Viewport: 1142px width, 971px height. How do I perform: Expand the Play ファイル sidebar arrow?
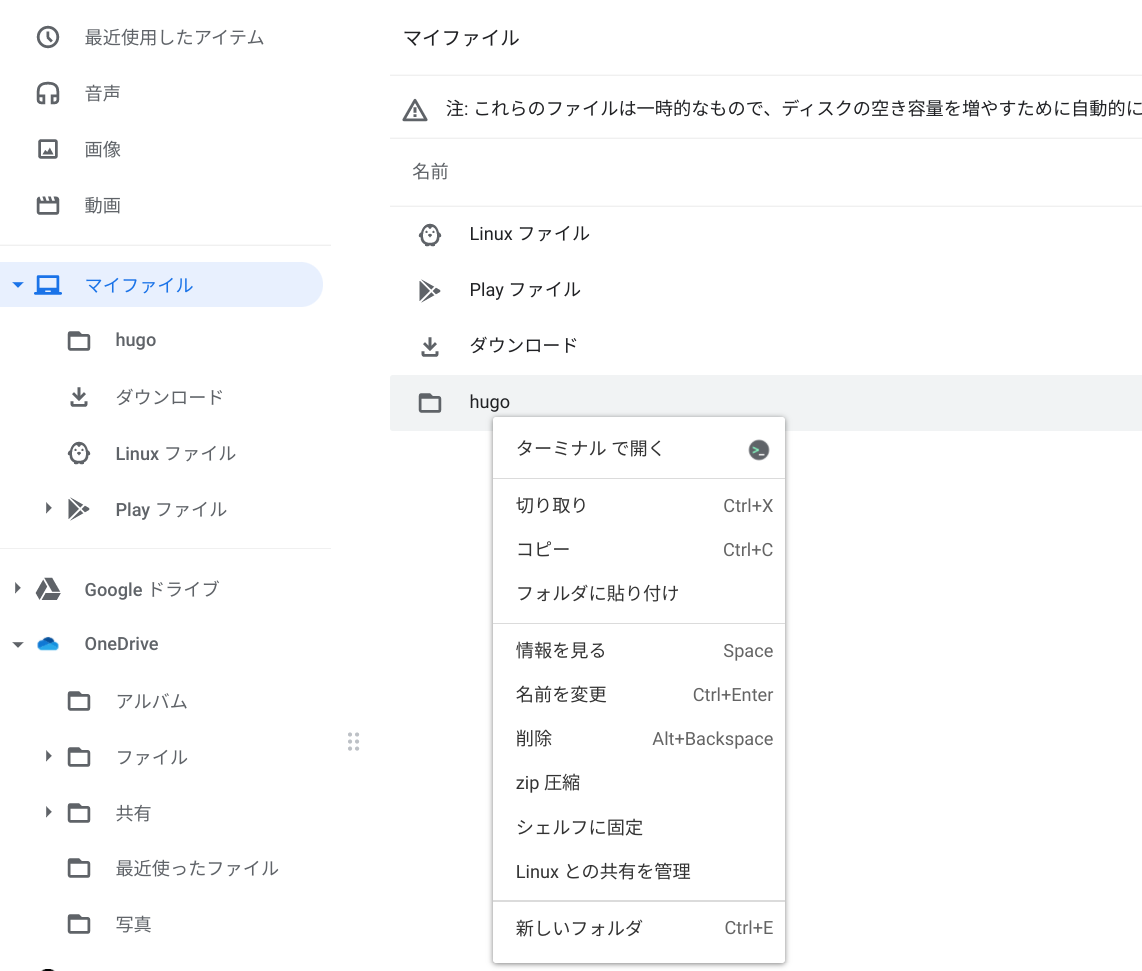pyautogui.click(x=48, y=509)
